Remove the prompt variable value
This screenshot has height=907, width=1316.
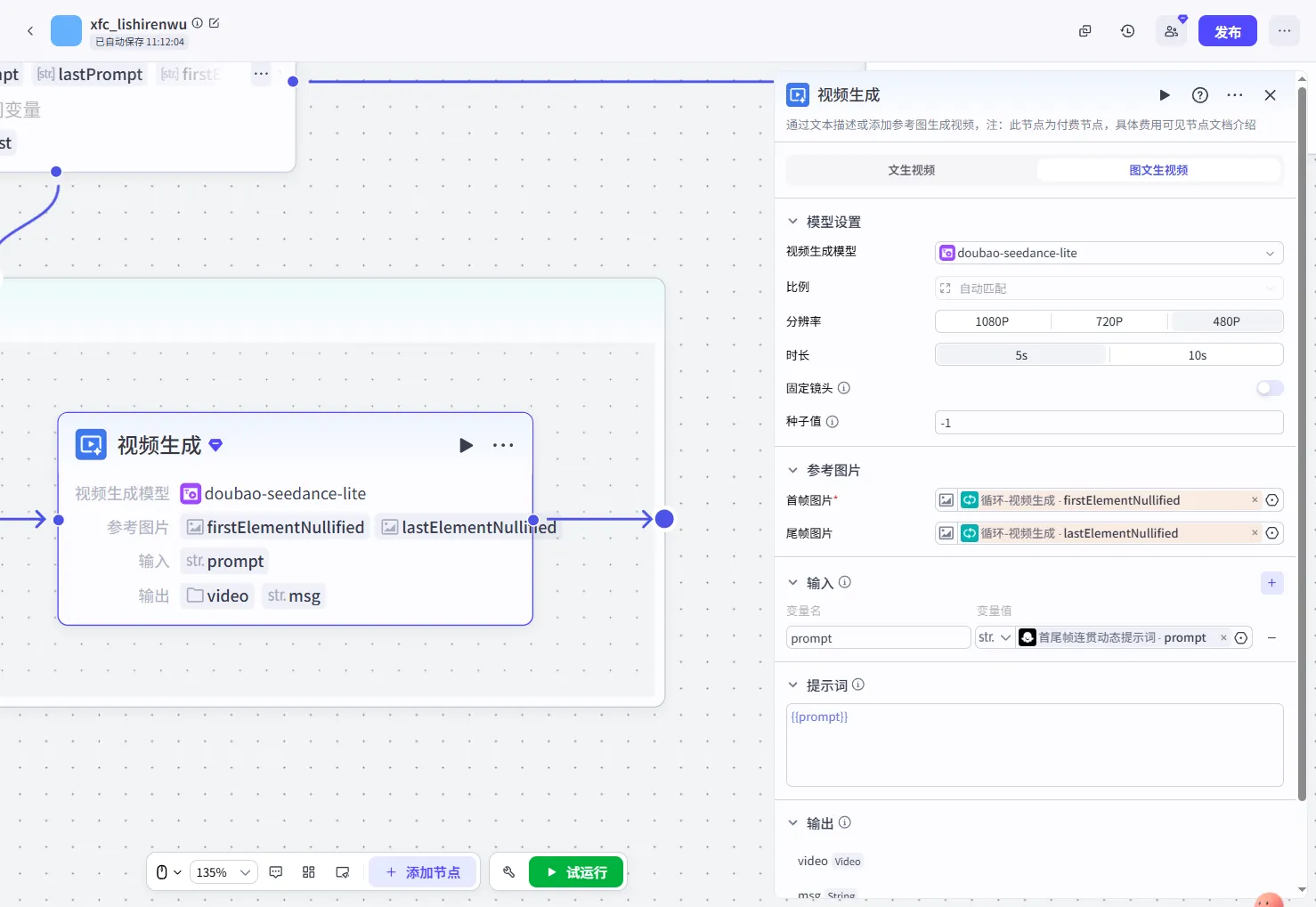pos(1223,637)
